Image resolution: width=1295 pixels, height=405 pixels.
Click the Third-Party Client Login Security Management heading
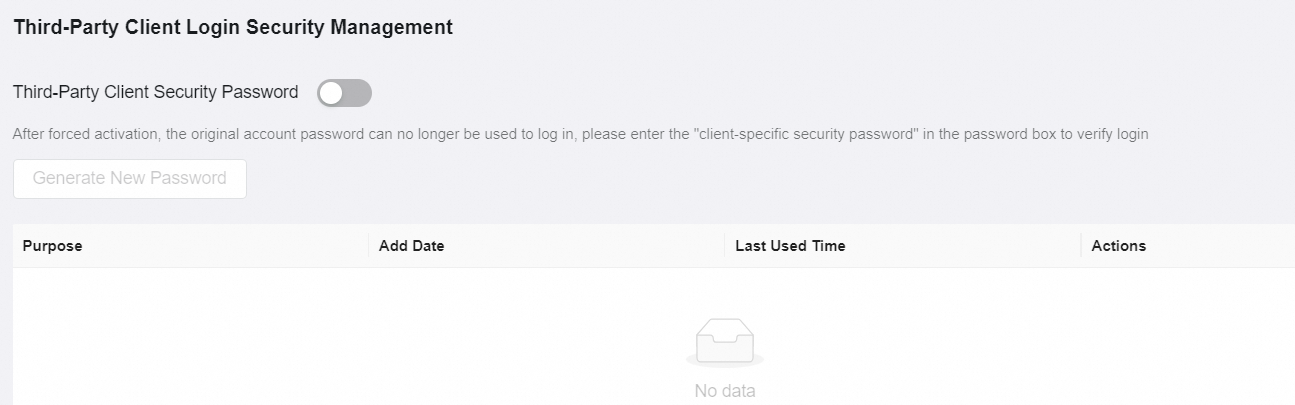[233, 28]
